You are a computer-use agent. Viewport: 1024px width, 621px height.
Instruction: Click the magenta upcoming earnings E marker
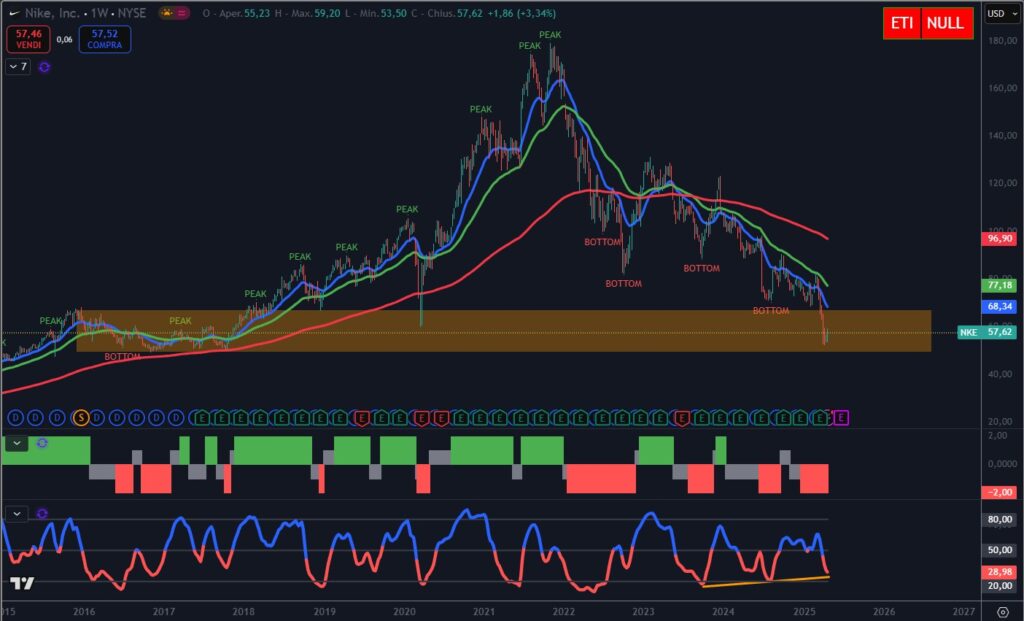(x=842, y=416)
